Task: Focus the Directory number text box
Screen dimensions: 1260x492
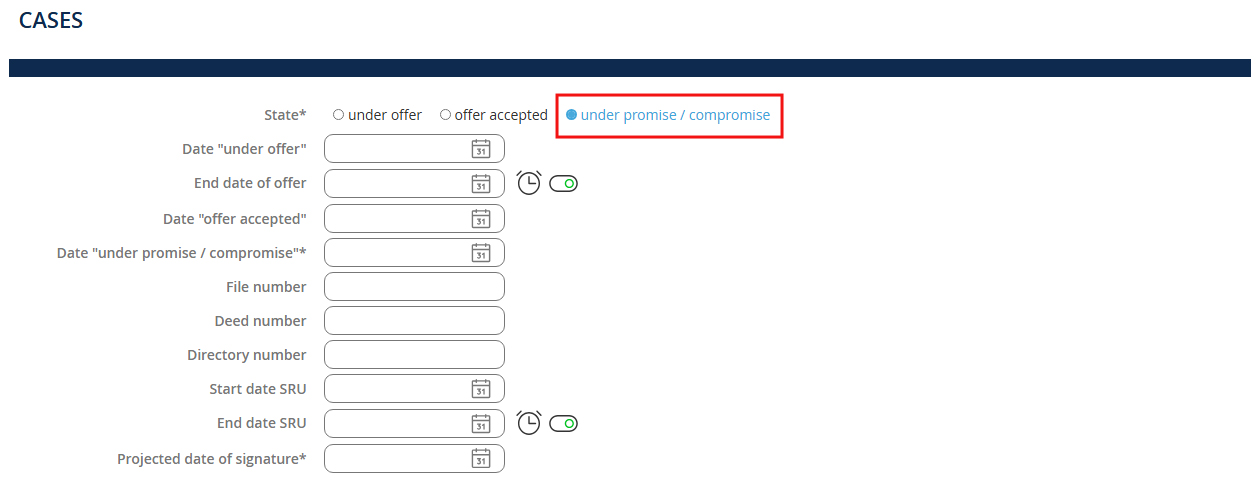Action: [x=414, y=355]
